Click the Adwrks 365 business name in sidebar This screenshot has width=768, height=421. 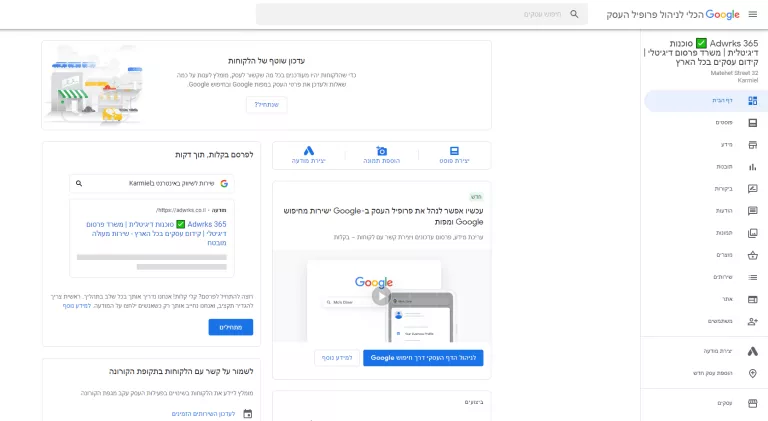[701, 53]
